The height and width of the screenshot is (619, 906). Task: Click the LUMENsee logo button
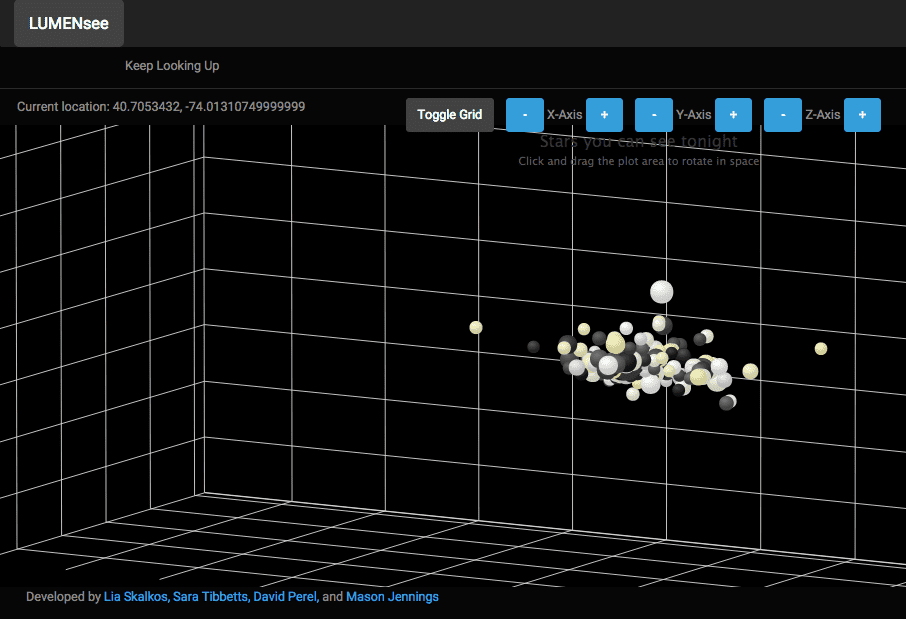coord(69,23)
